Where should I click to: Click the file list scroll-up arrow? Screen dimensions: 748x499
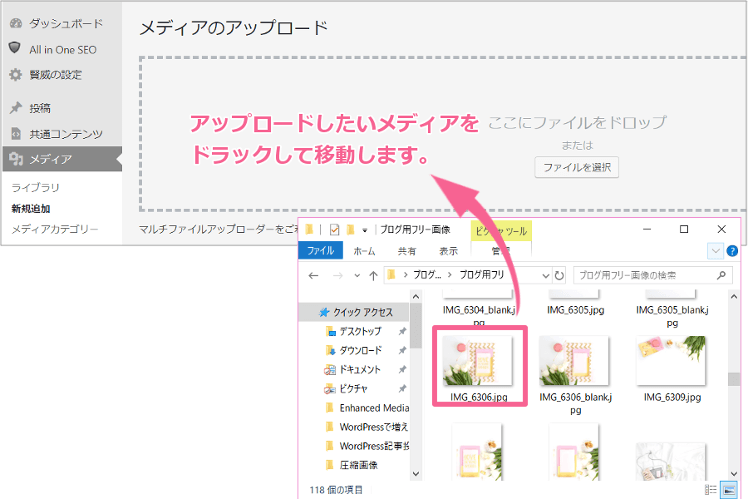734,297
